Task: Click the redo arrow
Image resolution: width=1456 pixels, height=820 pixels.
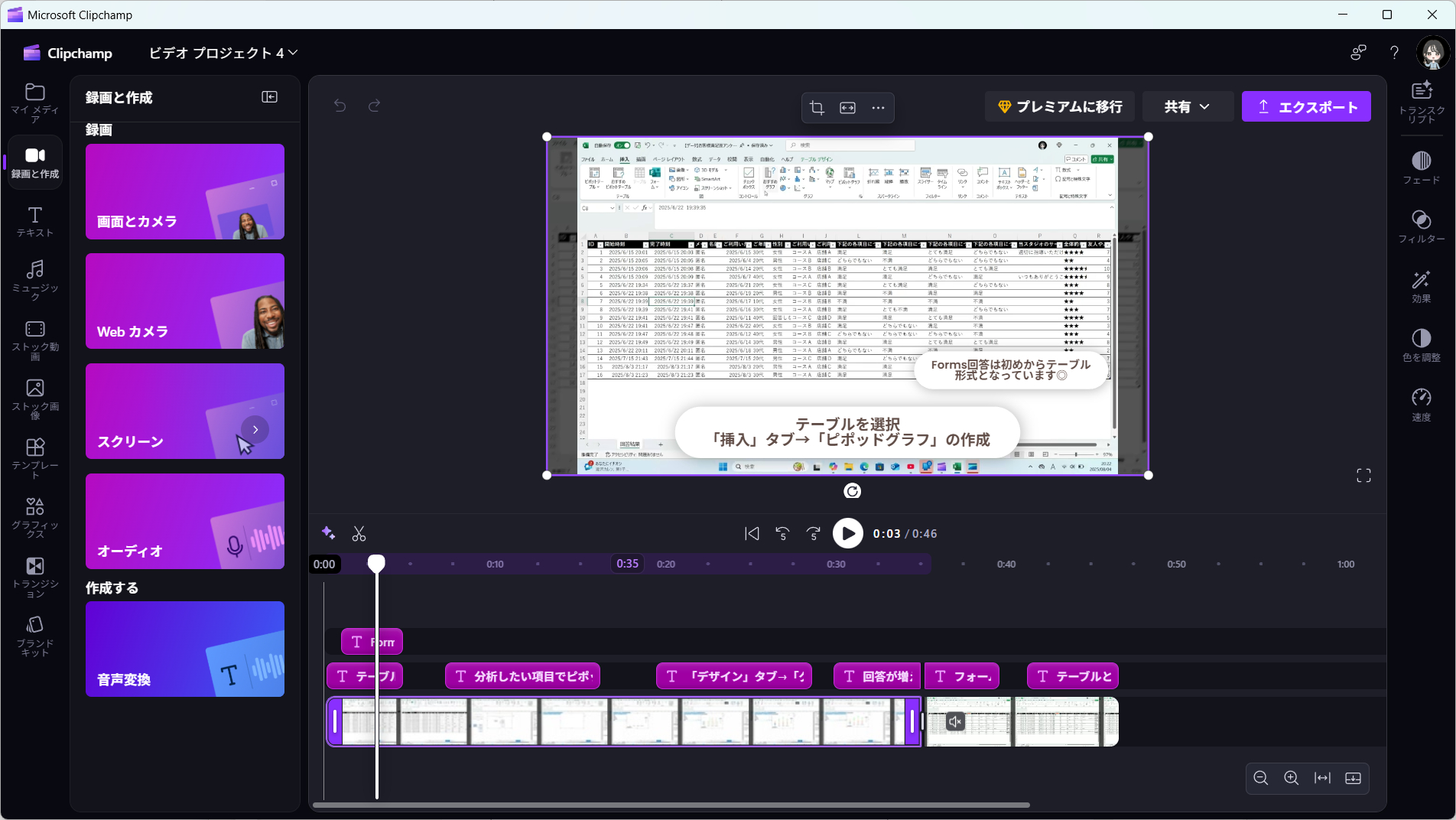Action: click(x=374, y=106)
